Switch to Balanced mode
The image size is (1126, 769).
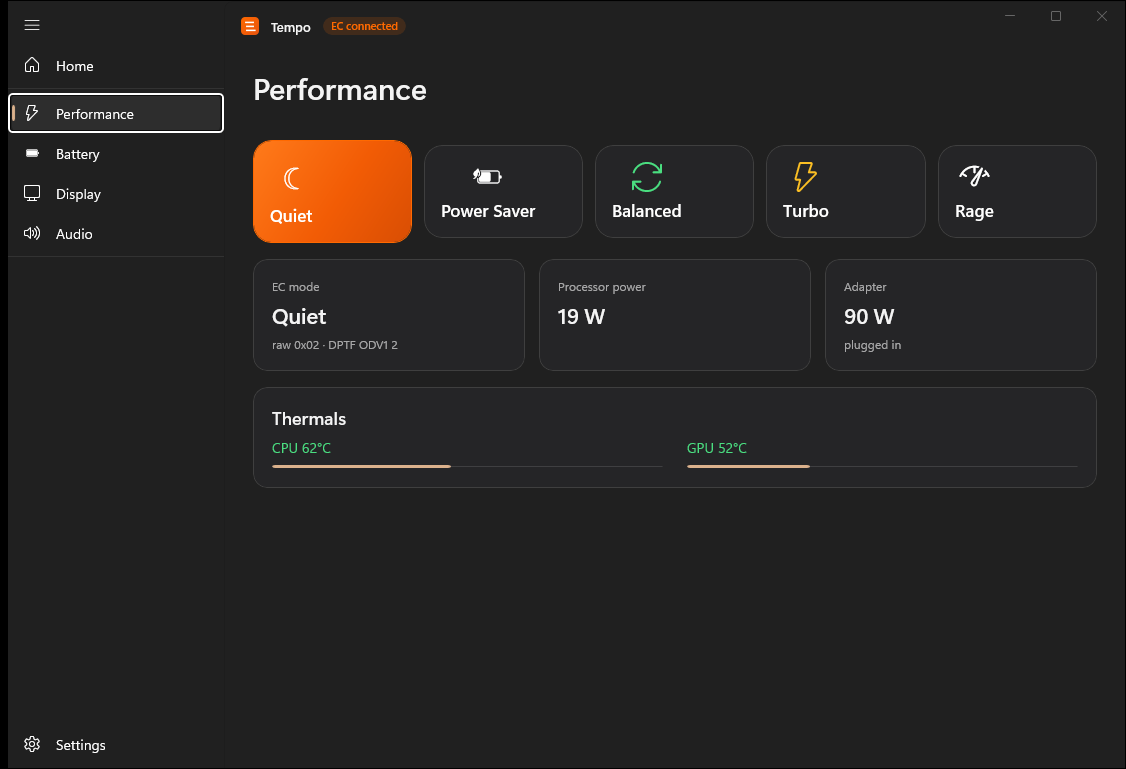674,191
